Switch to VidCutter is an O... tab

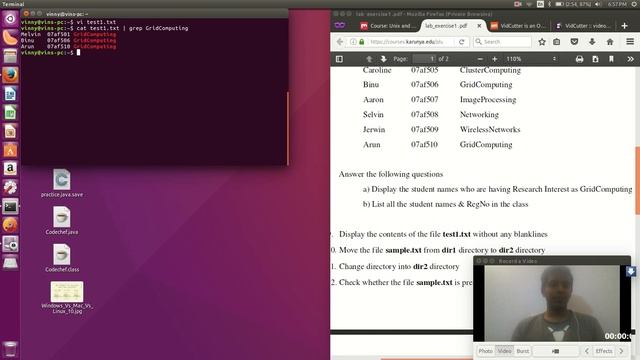point(518,26)
